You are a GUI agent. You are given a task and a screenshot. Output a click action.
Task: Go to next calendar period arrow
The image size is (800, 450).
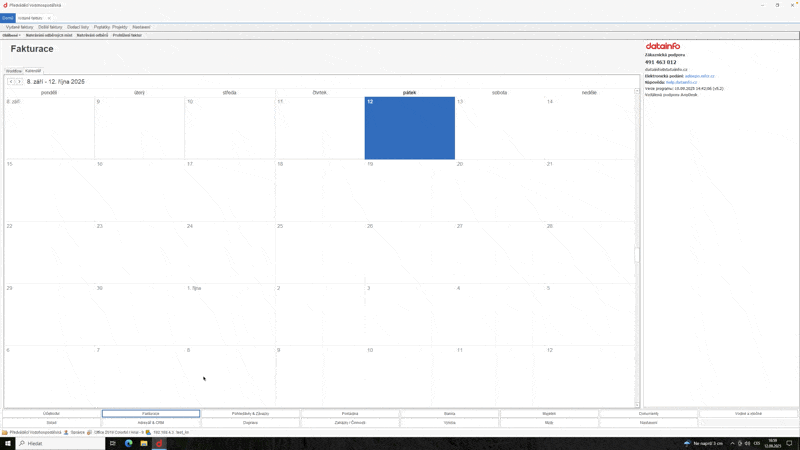point(19,82)
